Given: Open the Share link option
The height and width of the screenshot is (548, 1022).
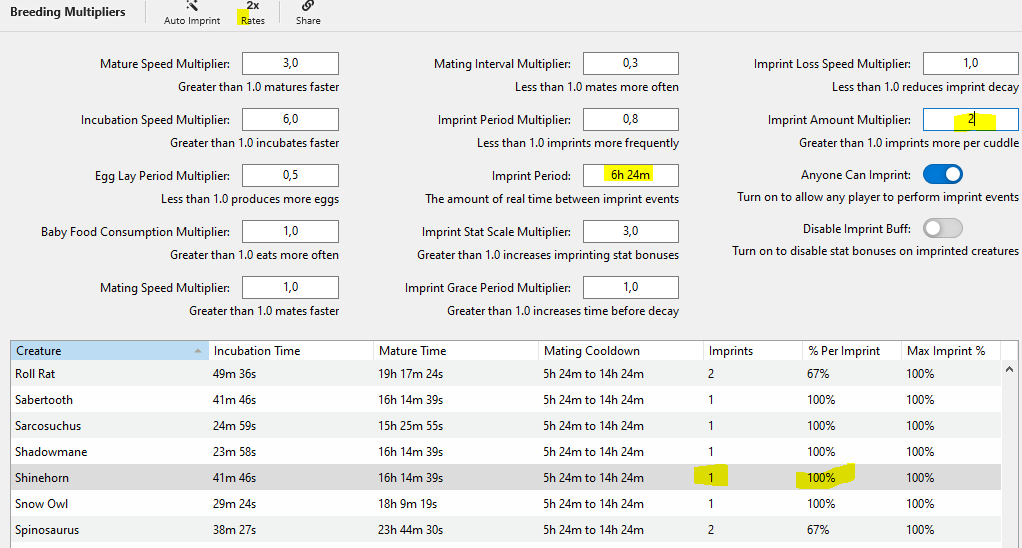Looking at the screenshot, I should (x=308, y=13).
